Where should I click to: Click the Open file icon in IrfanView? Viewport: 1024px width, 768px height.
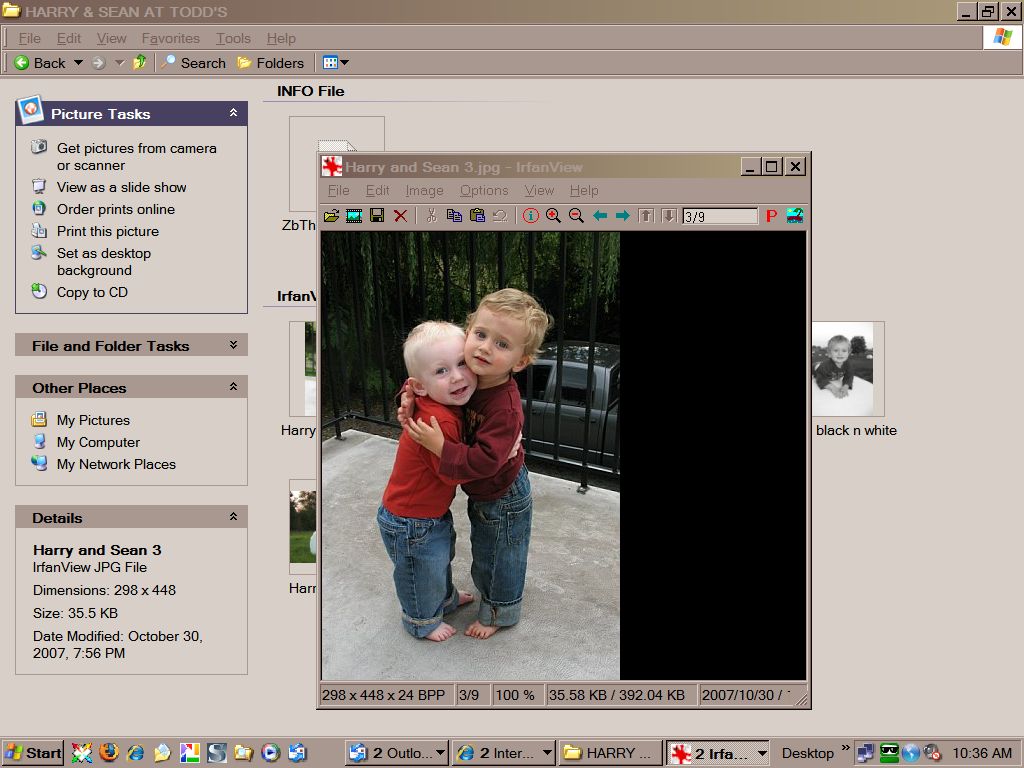click(x=331, y=215)
